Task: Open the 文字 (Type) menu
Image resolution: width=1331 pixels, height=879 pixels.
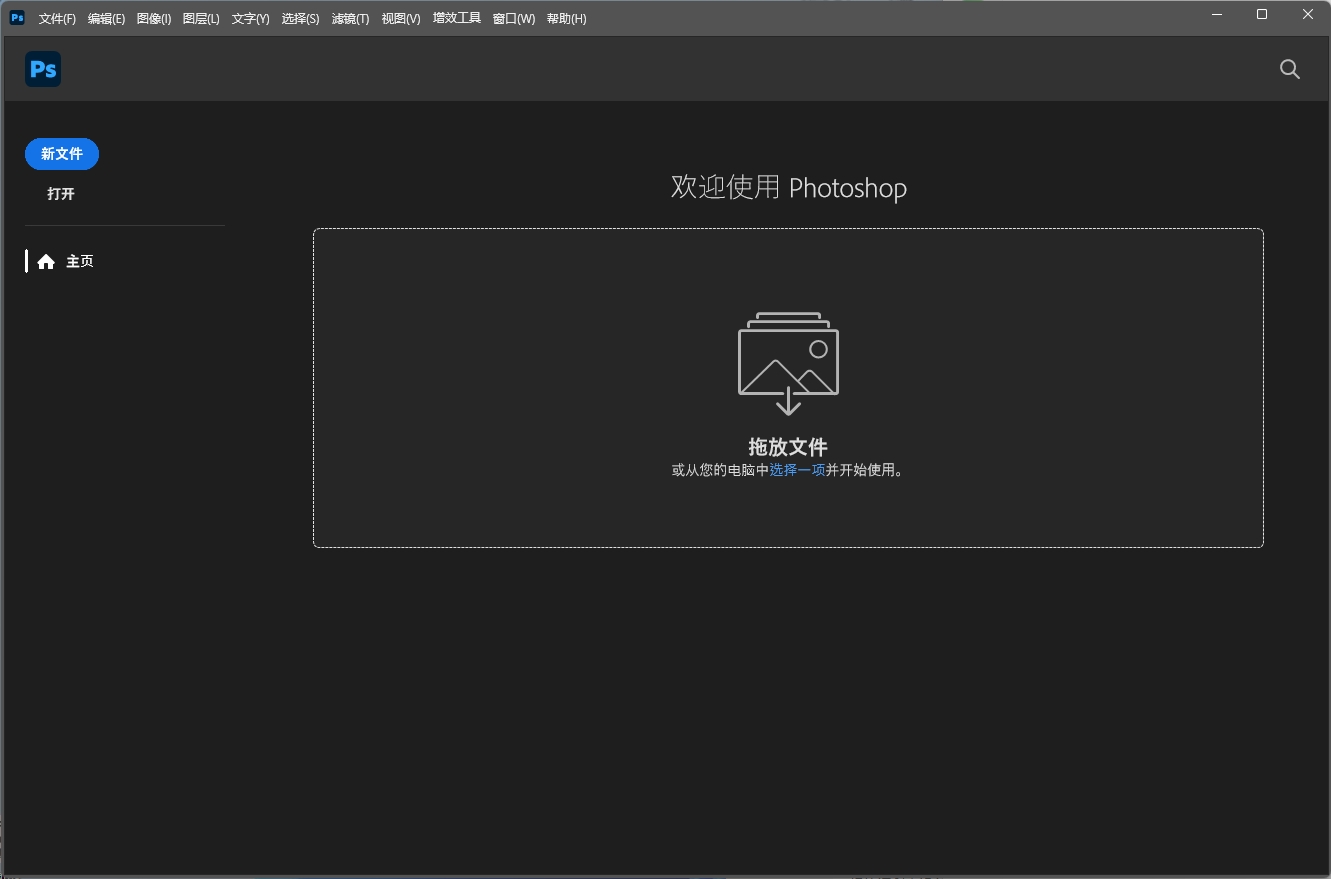Action: pos(250,18)
